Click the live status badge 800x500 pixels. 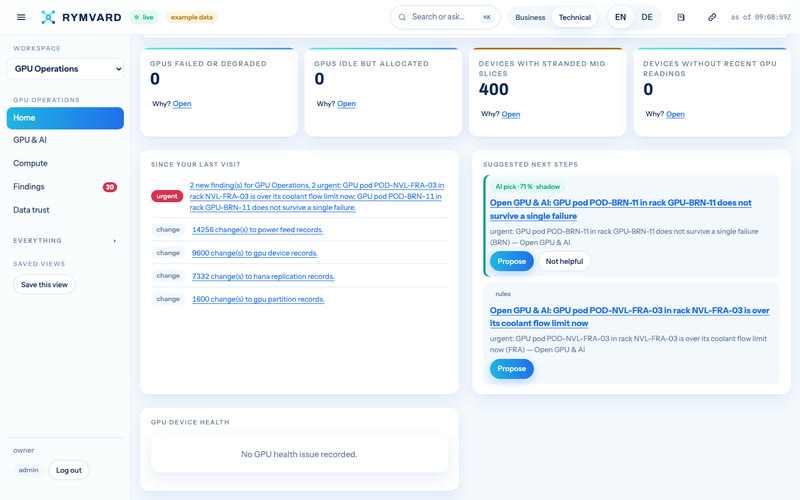pyautogui.click(x=144, y=17)
